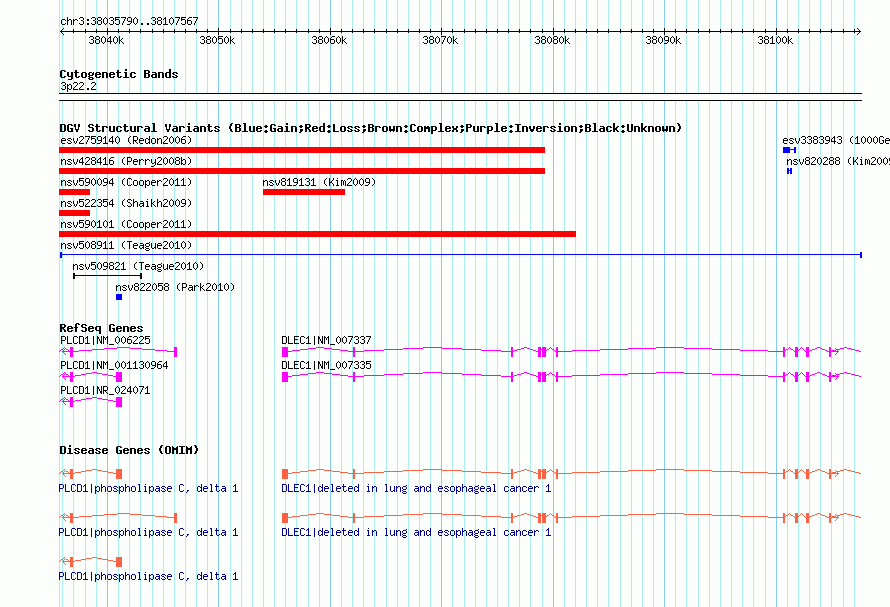Open variant nsv820288 label
This screenshot has height=607, width=890.
tap(838, 161)
